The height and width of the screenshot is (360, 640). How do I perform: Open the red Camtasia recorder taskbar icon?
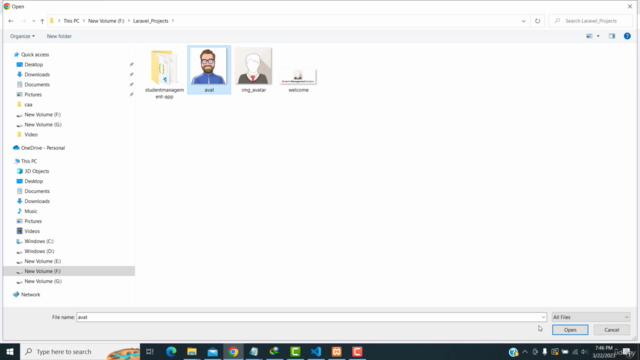[357, 351]
